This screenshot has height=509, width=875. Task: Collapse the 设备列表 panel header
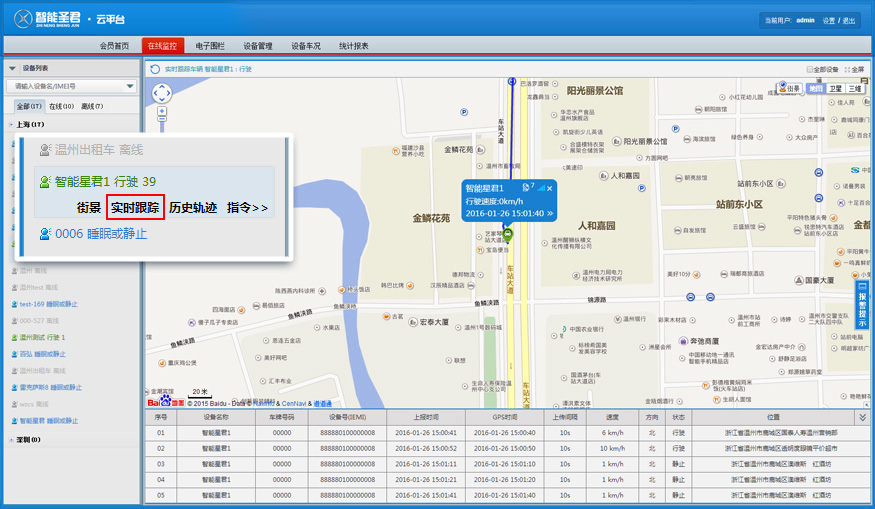click(12, 68)
